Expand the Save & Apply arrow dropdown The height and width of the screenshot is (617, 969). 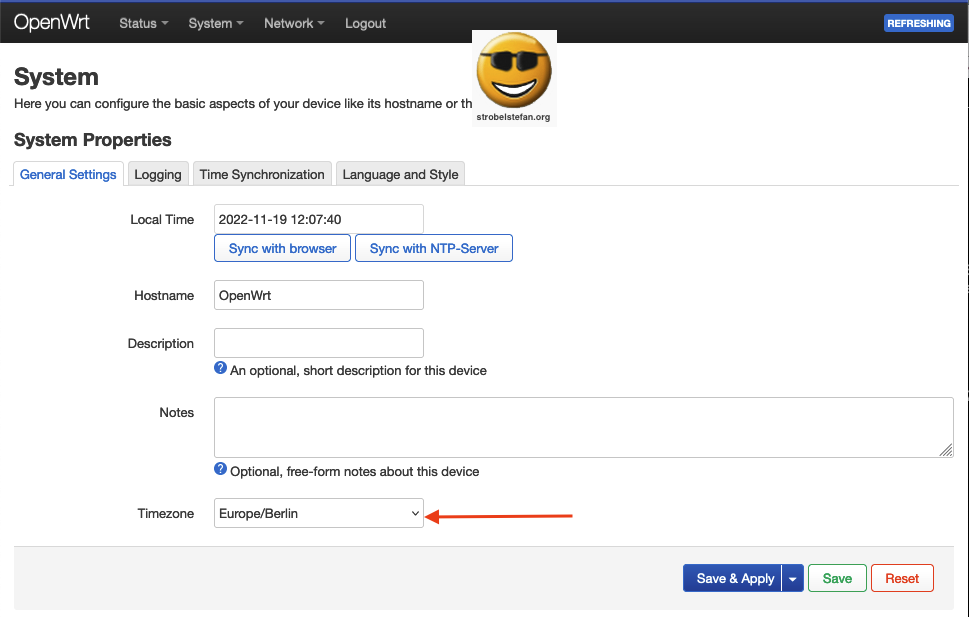point(793,578)
